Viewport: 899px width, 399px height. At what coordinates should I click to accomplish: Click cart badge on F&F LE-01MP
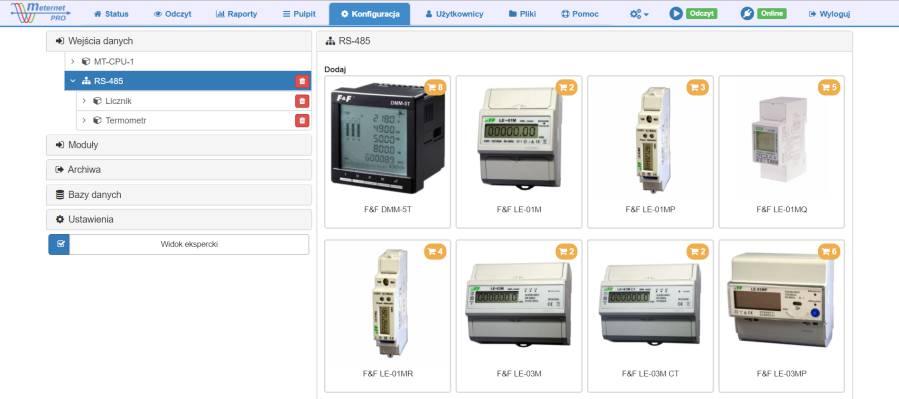point(698,88)
